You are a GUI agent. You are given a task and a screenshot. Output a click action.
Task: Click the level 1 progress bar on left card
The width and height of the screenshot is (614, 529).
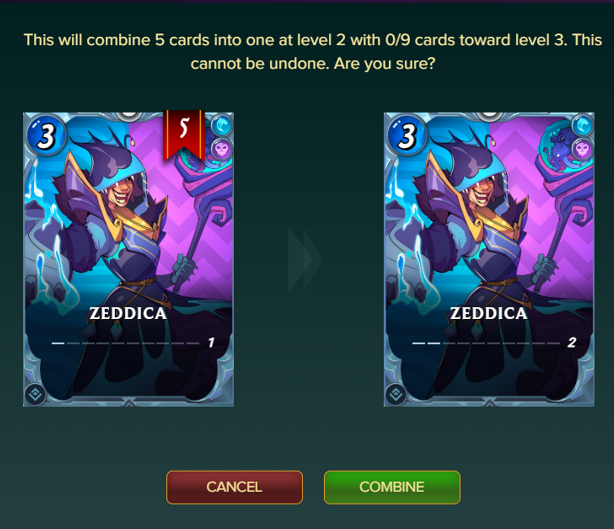tap(125, 343)
